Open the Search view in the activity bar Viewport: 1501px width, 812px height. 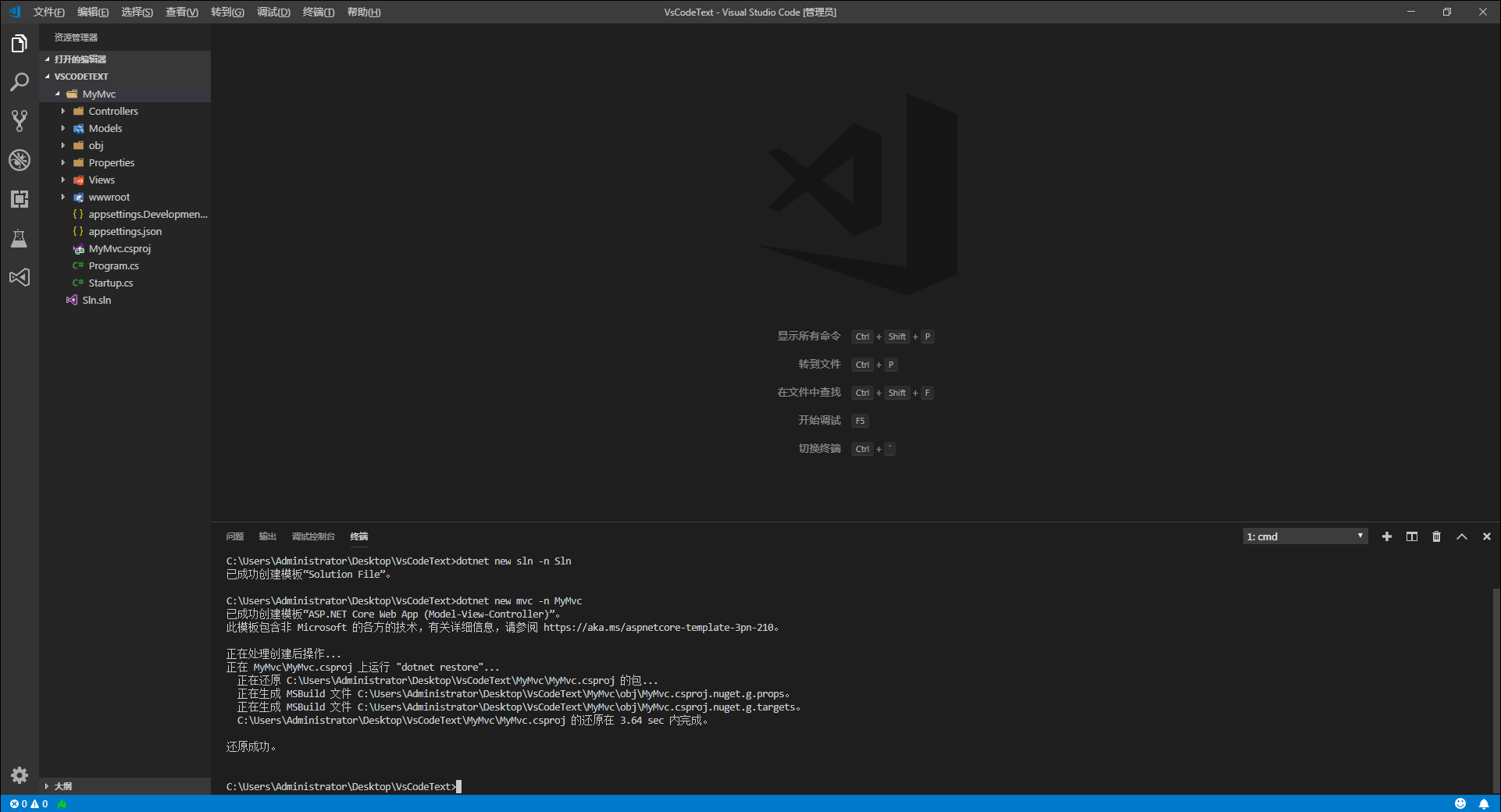click(19, 82)
